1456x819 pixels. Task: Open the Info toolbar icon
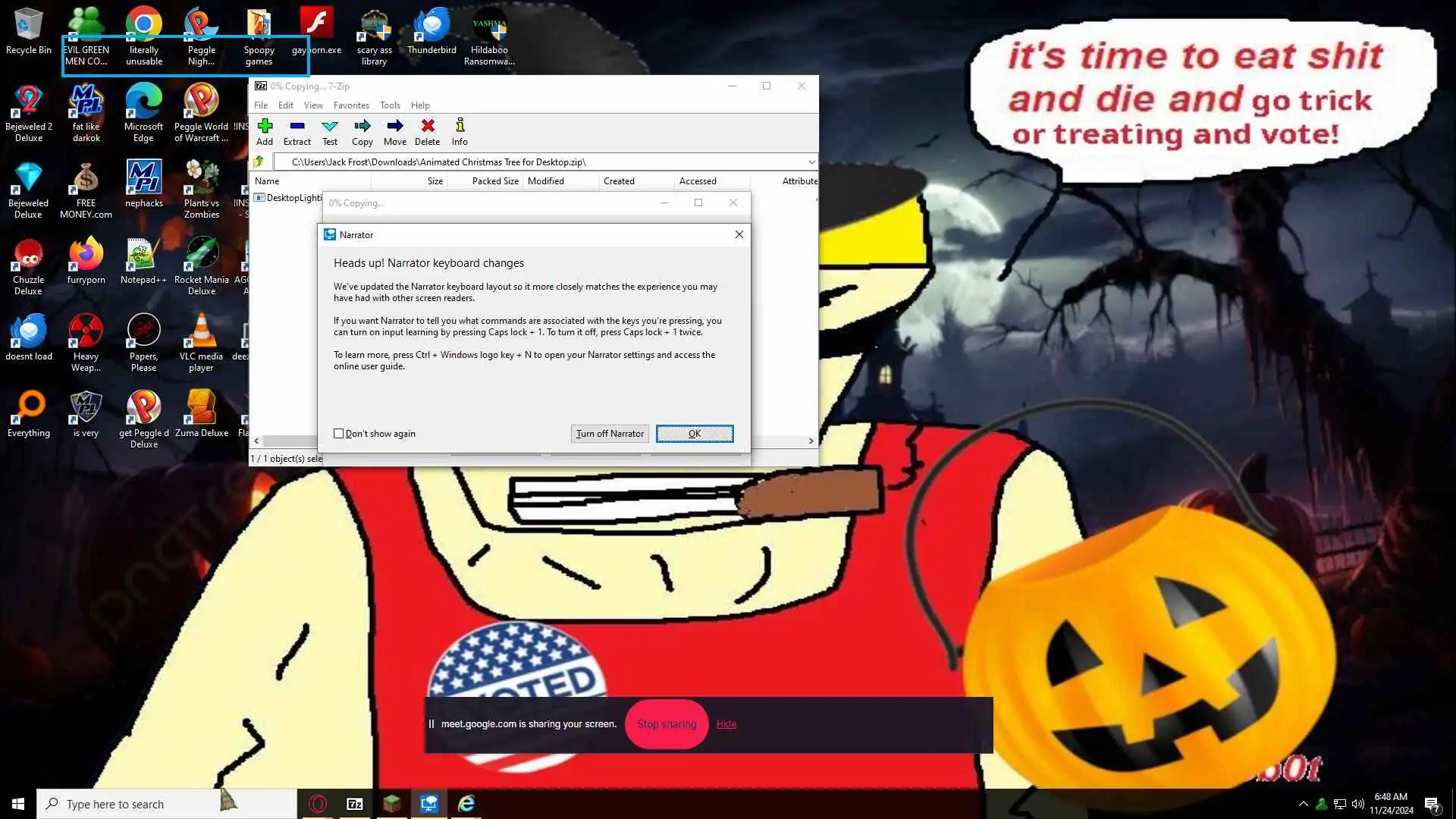pos(460,126)
